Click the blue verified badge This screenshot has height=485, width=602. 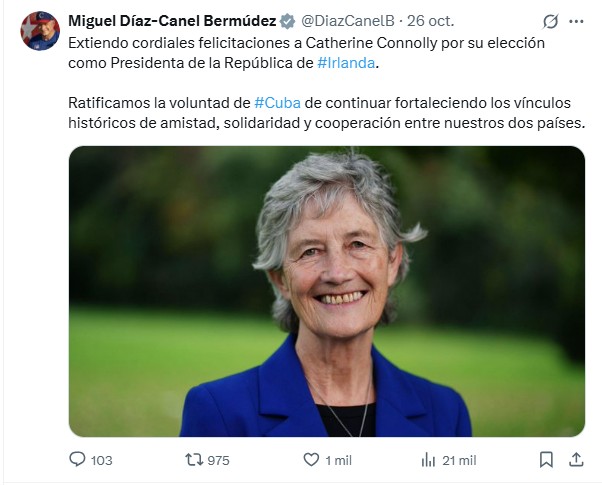coord(286,21)
